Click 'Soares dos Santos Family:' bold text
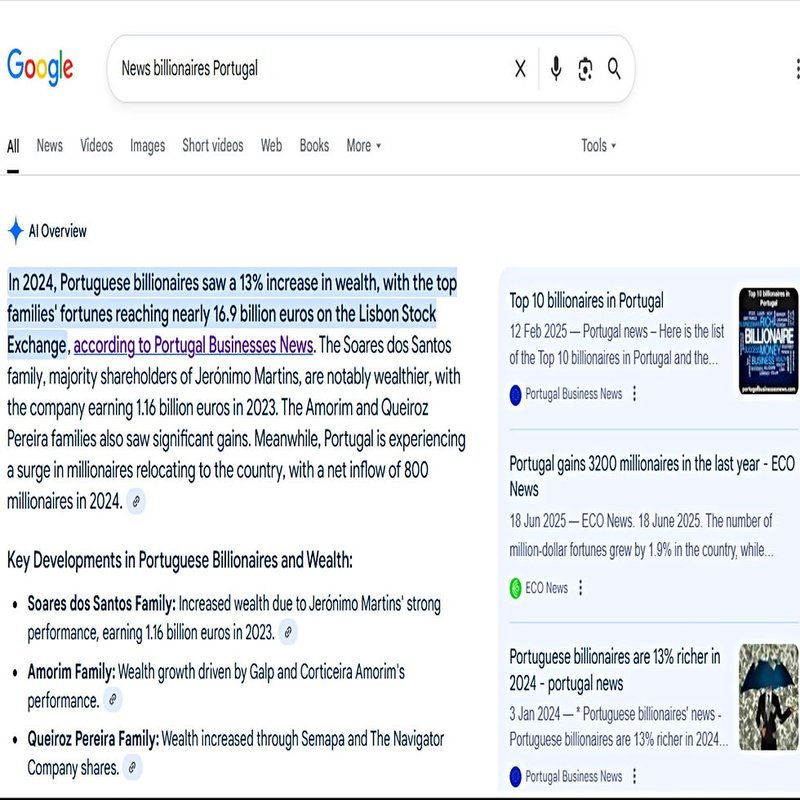800x800 pixels. [x=102, y=604]
